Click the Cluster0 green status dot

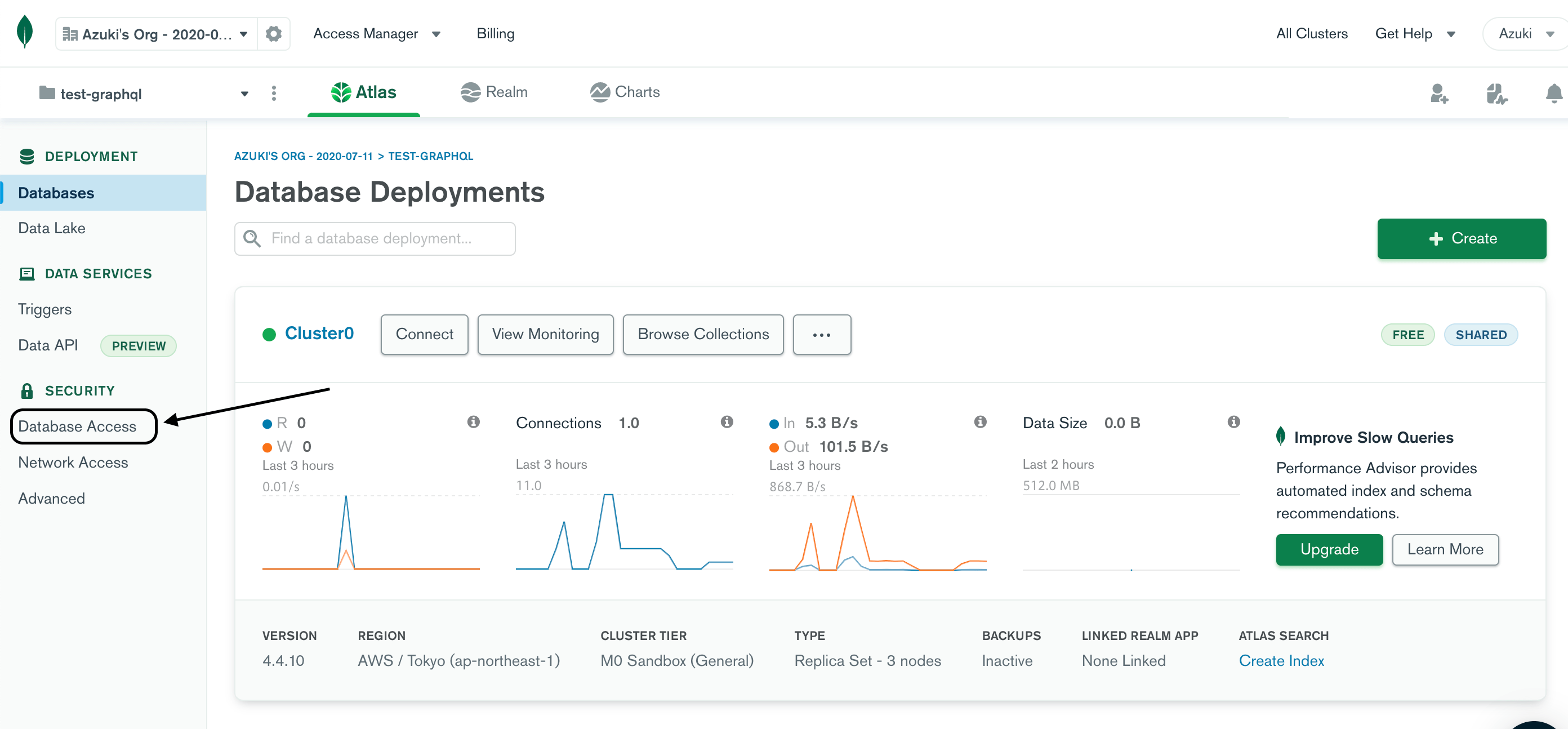(x=269, y=334)
